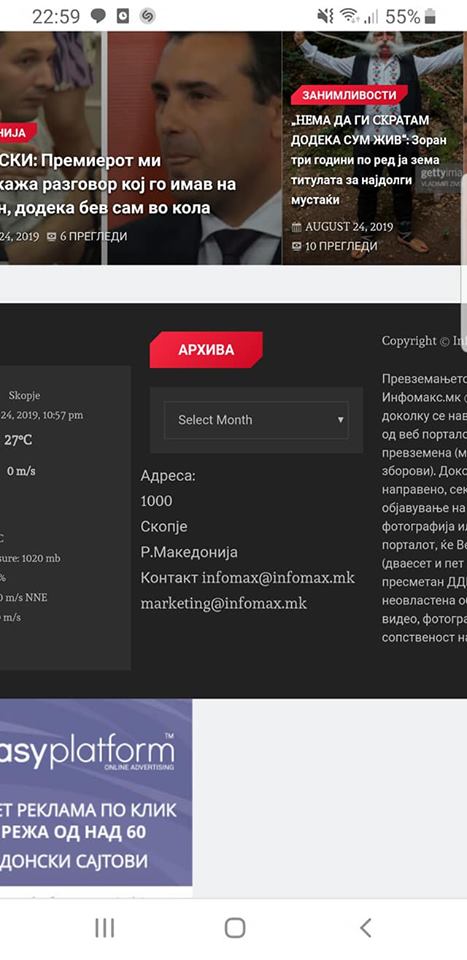Open the Select Month archive dropdown
Screen dimensions: 467x960
click(256, 420)
